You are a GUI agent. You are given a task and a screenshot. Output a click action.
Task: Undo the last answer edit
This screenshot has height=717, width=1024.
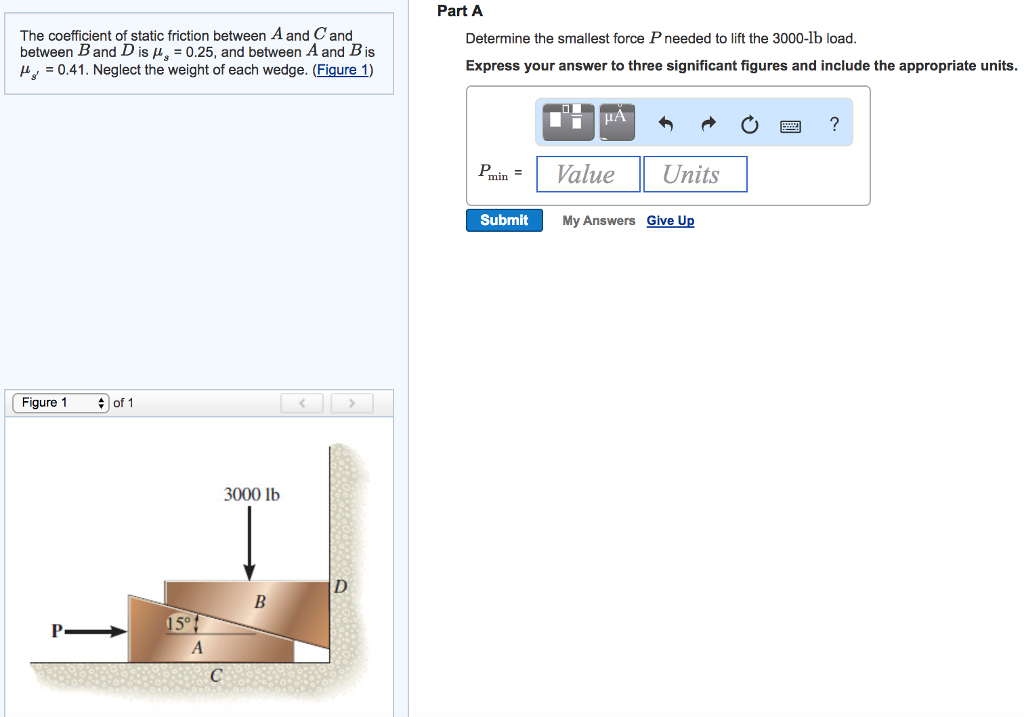pyautogui.click(x=665, y=122)
